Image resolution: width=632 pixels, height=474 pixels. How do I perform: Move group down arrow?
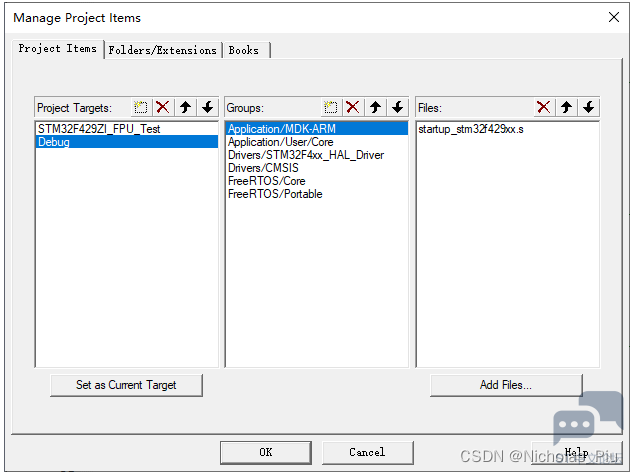tap(397, 107)
